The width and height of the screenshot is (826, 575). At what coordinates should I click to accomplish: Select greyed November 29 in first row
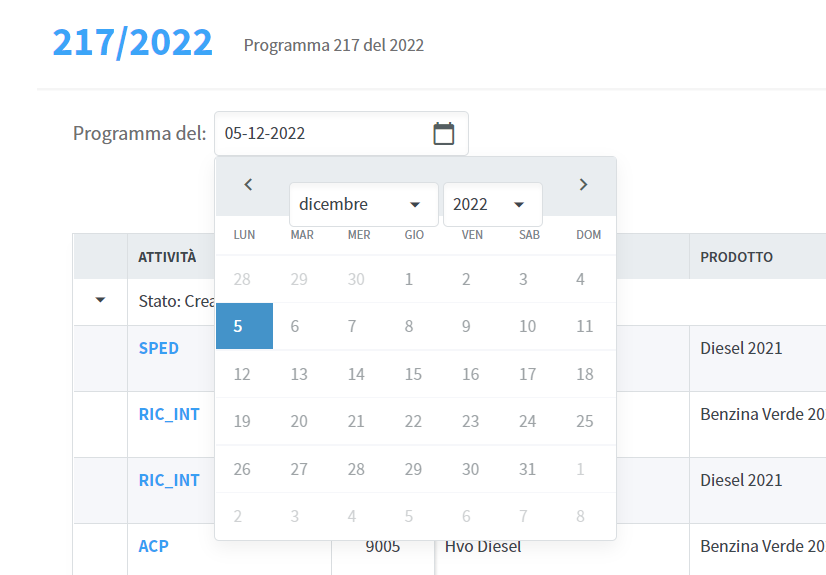(x=301, y=279)
